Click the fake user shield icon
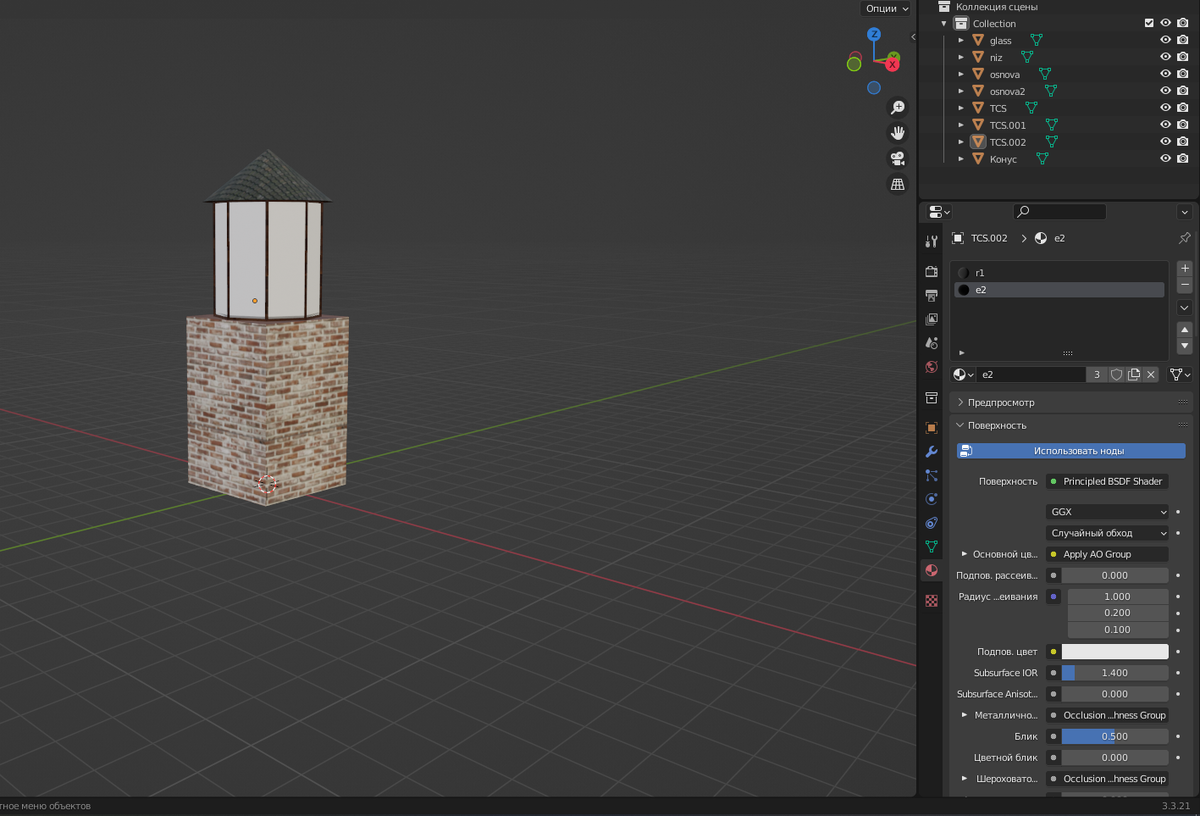1200x816 pixels. 1116,374
